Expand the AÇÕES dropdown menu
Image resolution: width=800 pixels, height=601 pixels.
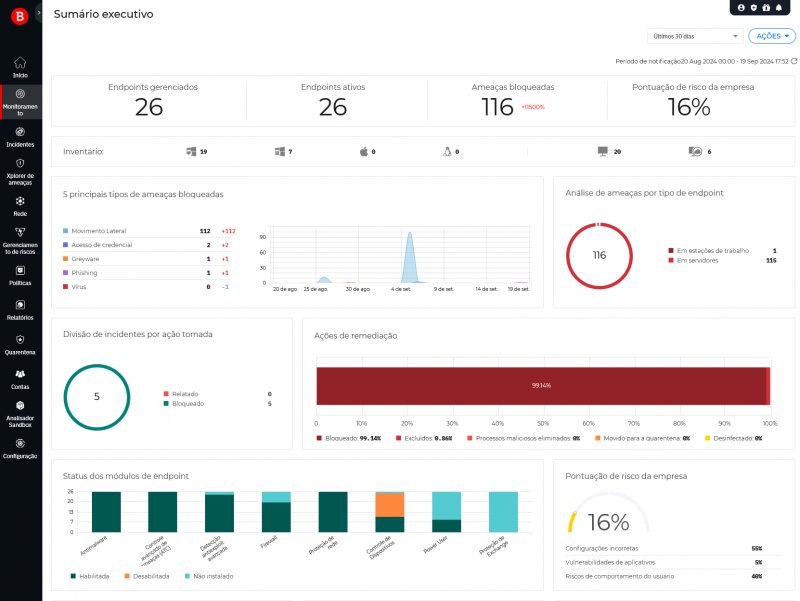coord(771,36)
